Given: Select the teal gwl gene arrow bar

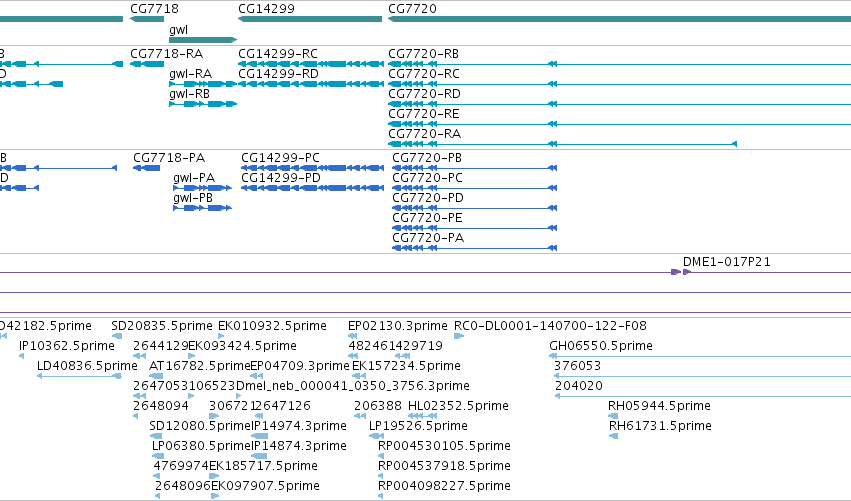Looking at the screenshot, I should 203,40.
